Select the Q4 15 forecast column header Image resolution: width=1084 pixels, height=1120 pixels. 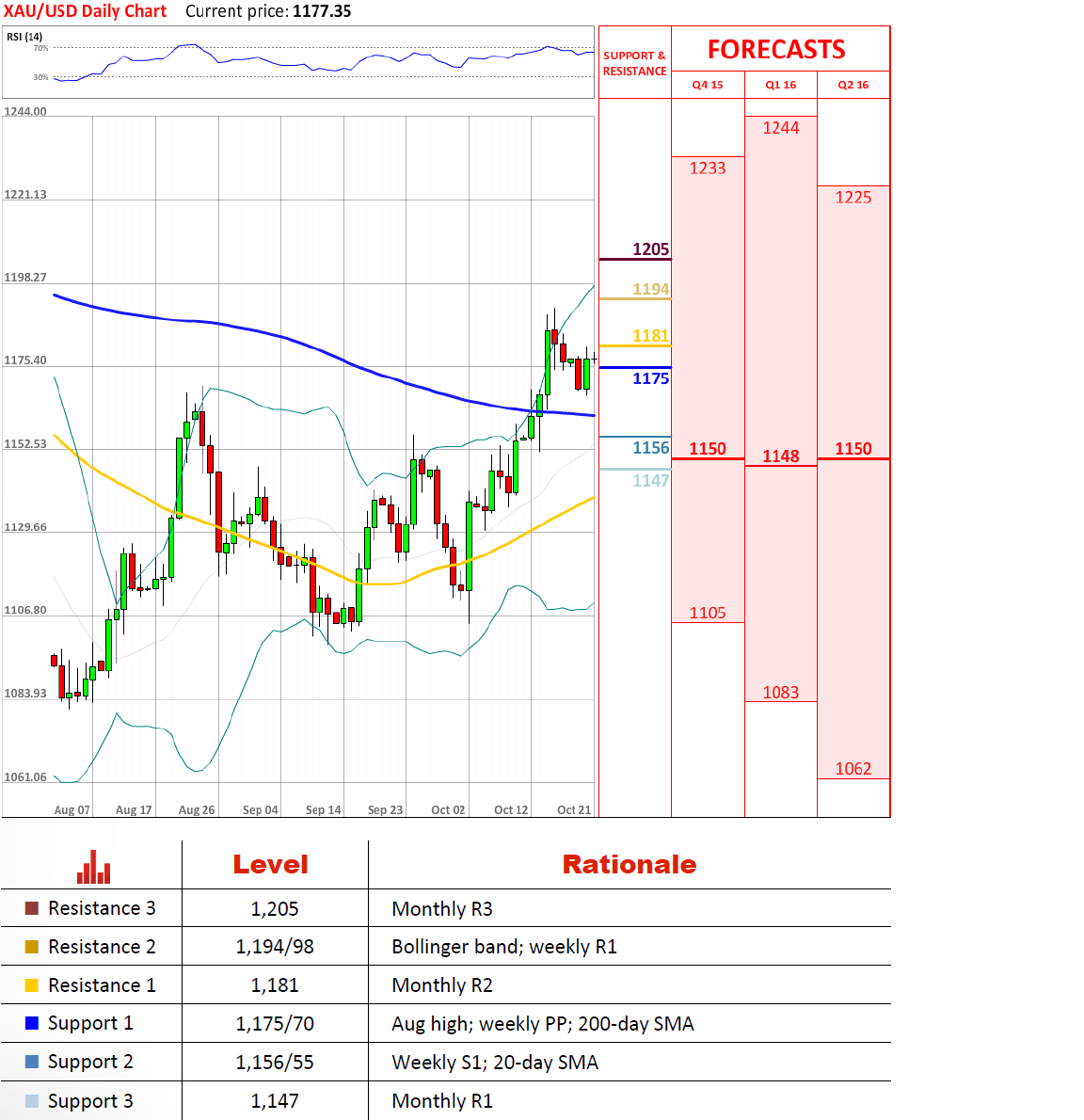708,85
